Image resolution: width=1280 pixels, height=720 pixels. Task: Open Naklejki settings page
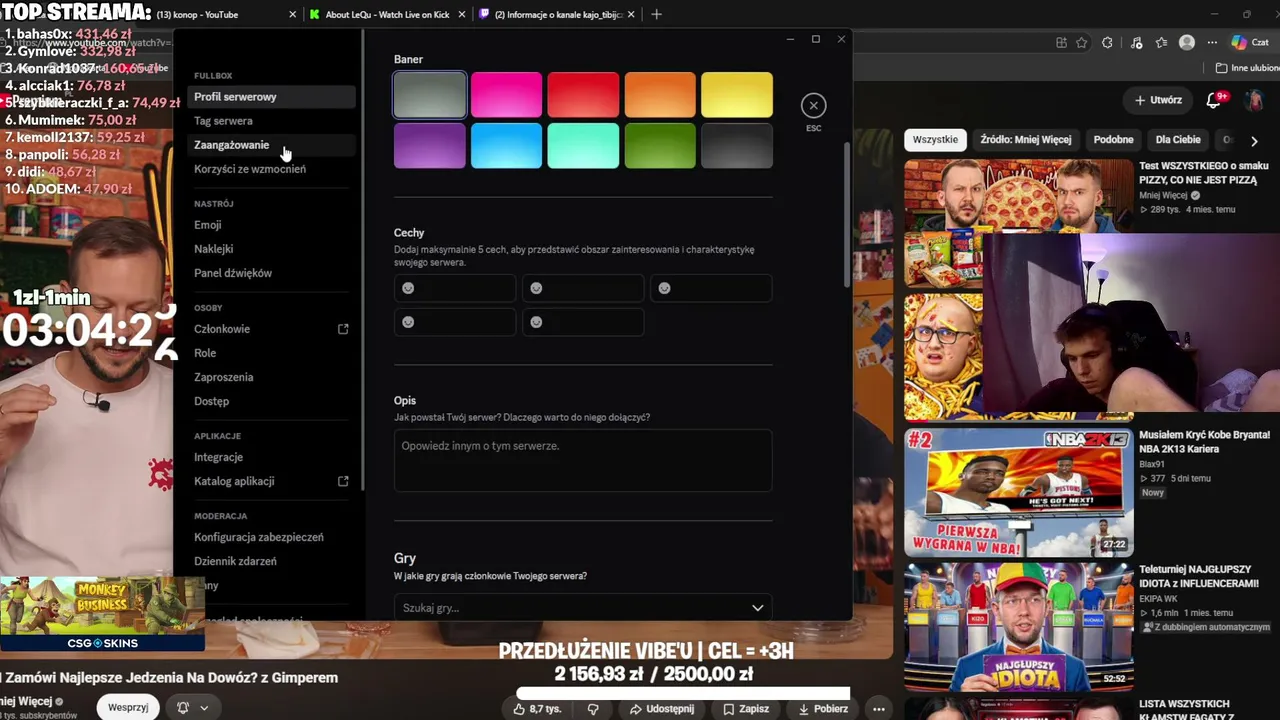271,249
